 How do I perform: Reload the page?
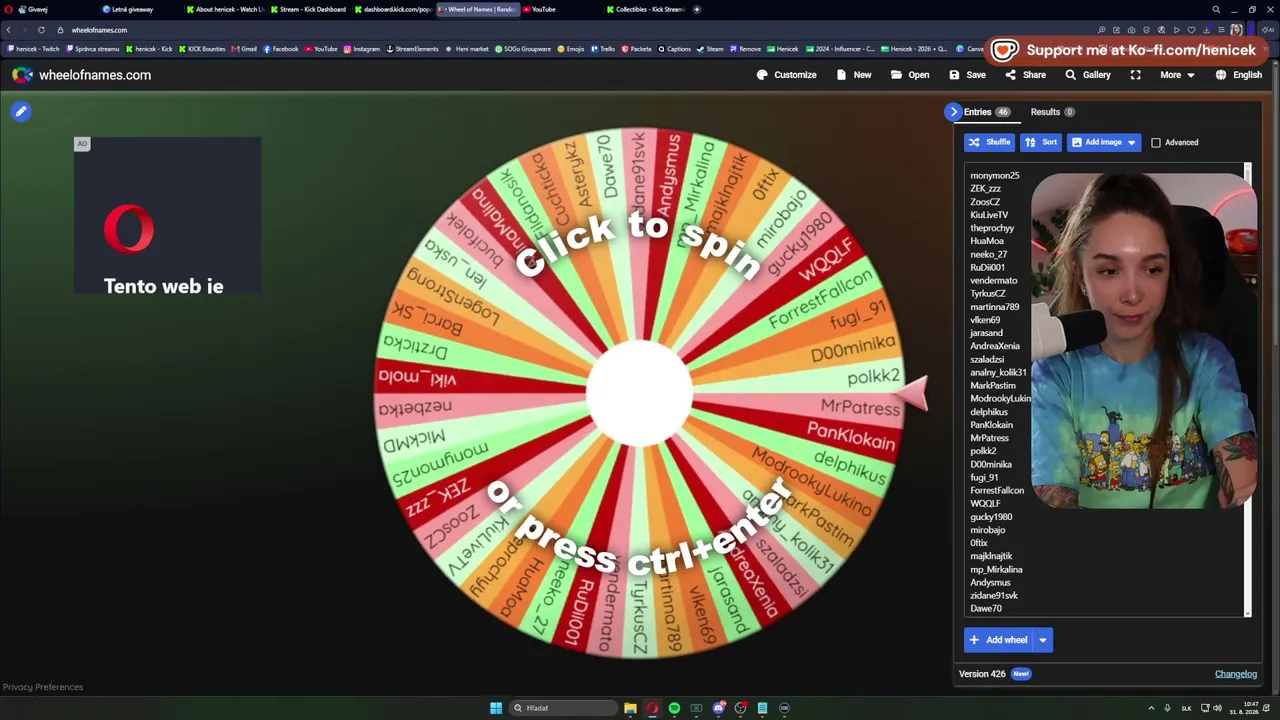41,30
